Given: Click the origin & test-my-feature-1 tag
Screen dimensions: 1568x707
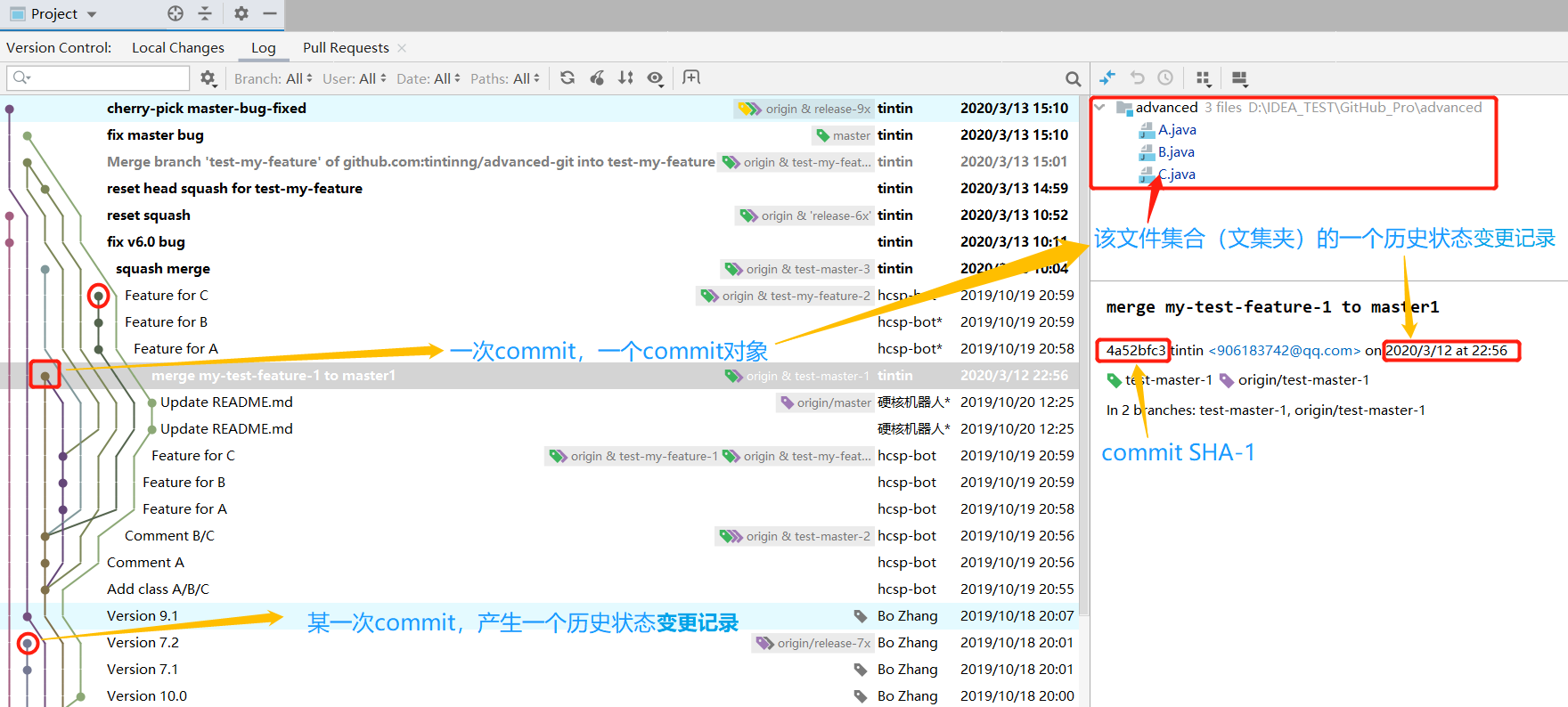Looking at the screenshot, I should 633,456.
